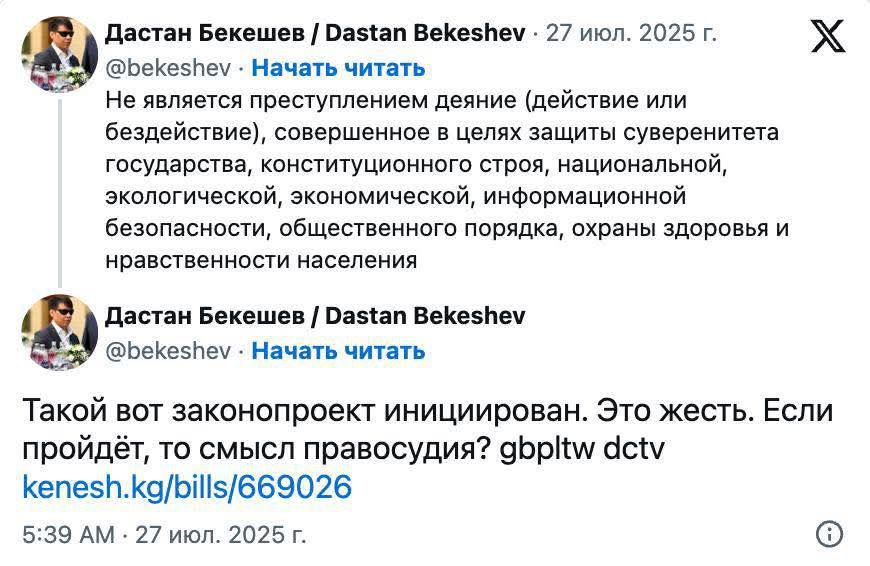Click the profile avatar of the upper post
Viewport: 870px width, 566px height.
point(59,54)
